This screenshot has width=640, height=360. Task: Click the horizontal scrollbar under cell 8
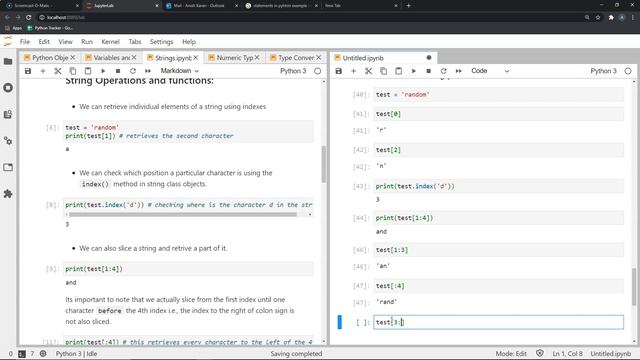[x=183, y=214]
